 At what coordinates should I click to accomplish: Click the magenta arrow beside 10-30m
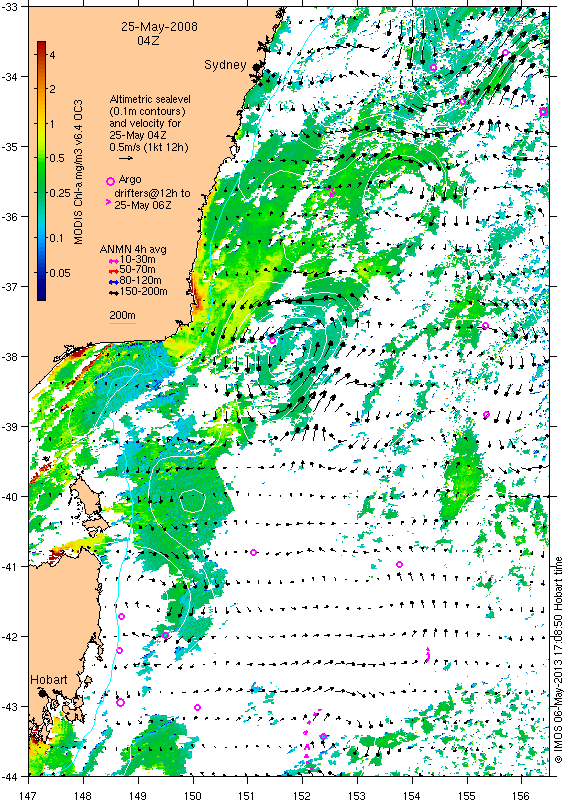coord(113,261)
